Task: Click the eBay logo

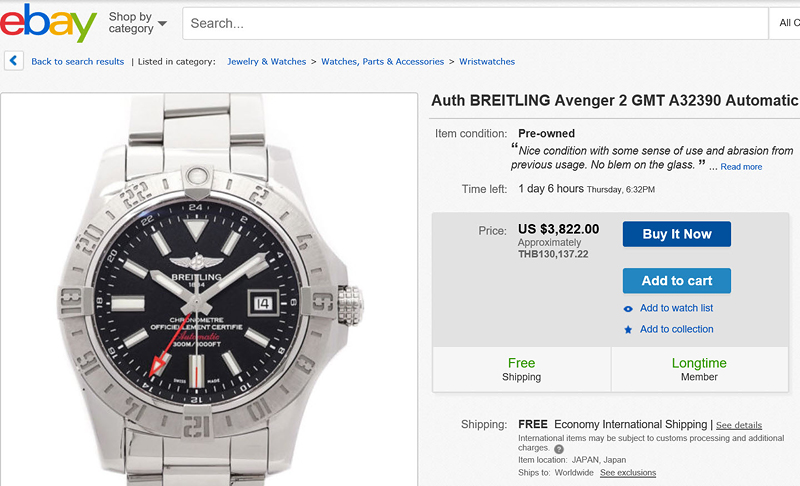Action: [48, 23]
